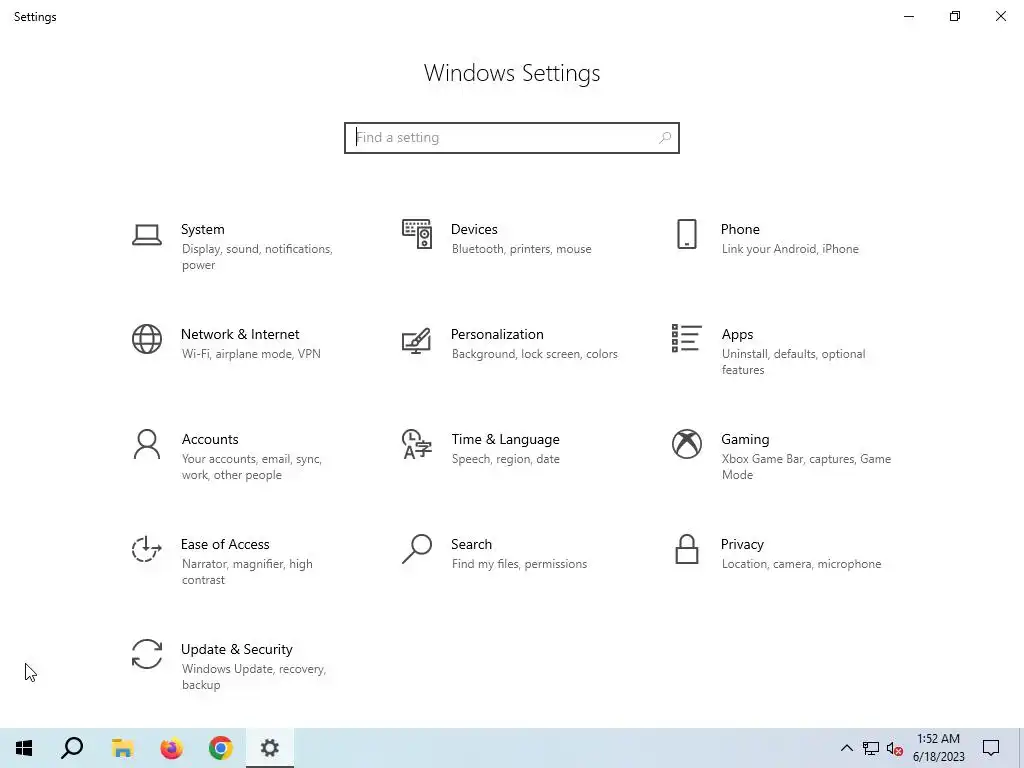This screenshot has width=1024, height=768.
Task: Click the 6/18/2023 date in the taskbar
Action: (x=938, y=757)
